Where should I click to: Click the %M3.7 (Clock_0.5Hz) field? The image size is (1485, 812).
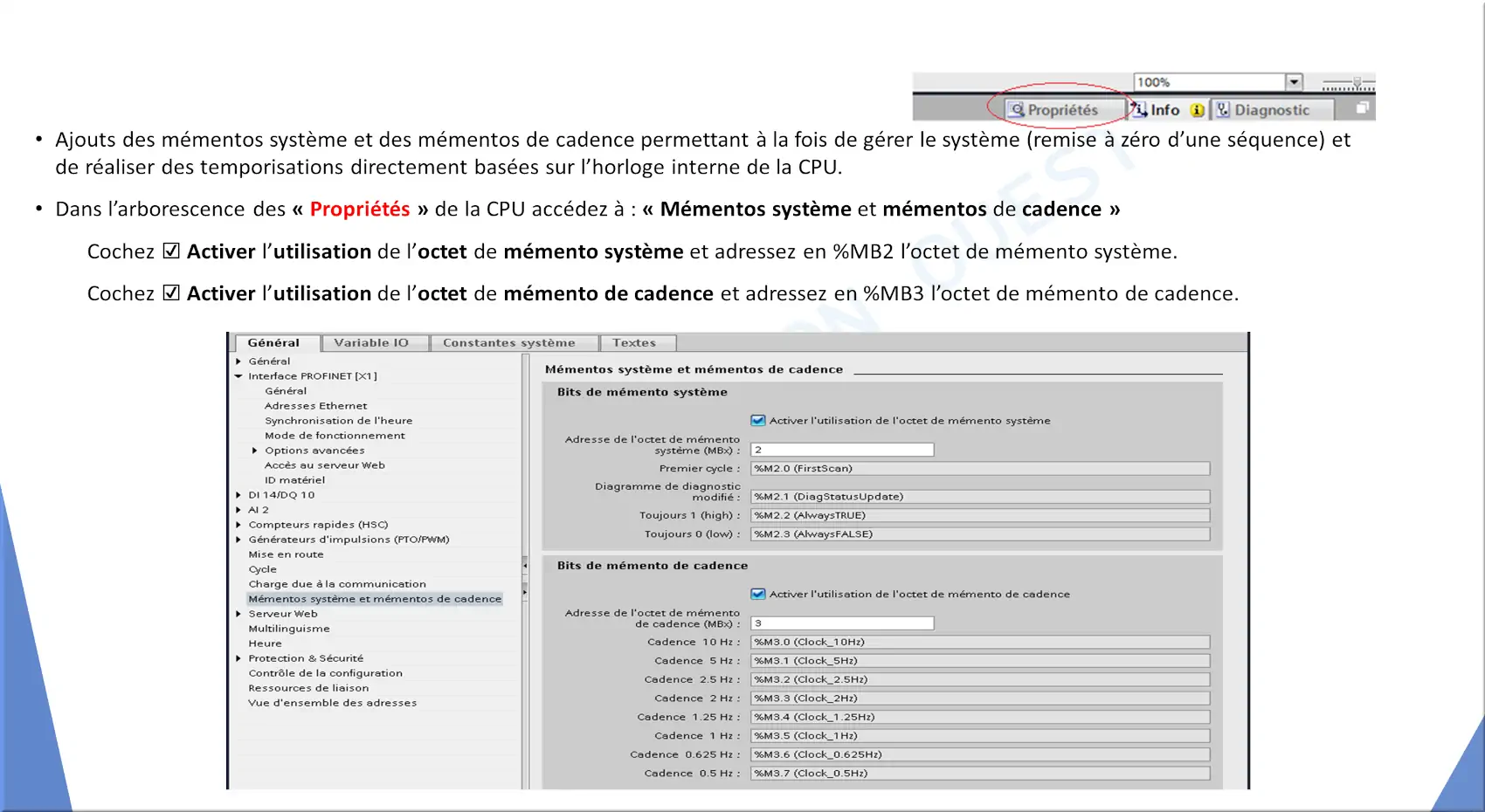(x=980, y=774)
